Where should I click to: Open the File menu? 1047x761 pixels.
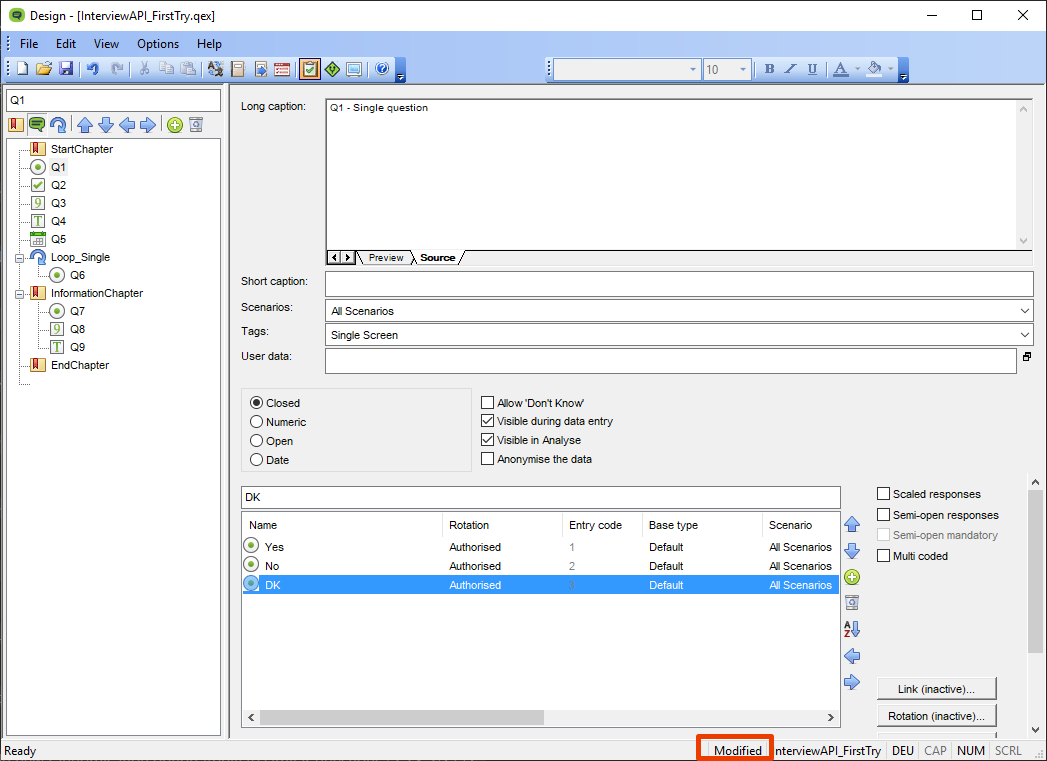pos(29,44)
